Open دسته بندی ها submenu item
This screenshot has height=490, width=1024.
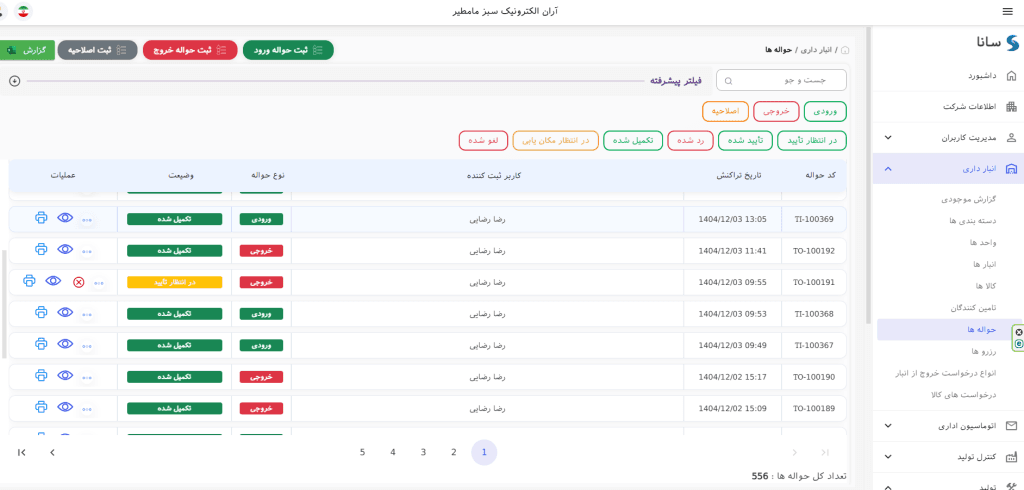point(972,221)
